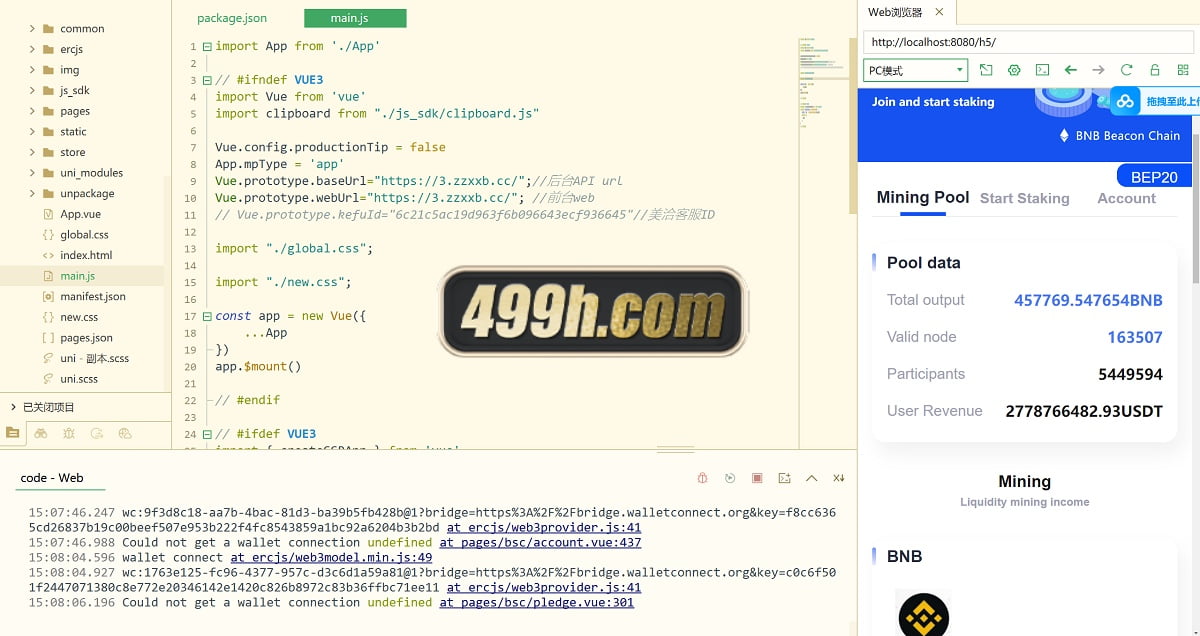Open App.vue in the file tree
This screenshot has height=636, width=1200.
tap(80, 214)
